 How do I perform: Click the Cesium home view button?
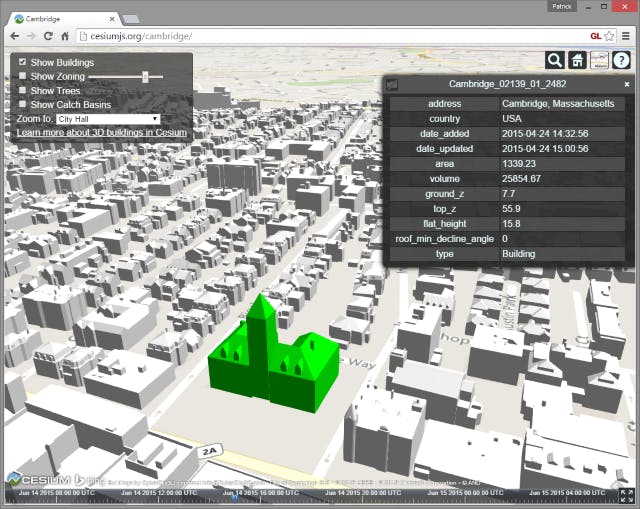click(x=577, y=60)
